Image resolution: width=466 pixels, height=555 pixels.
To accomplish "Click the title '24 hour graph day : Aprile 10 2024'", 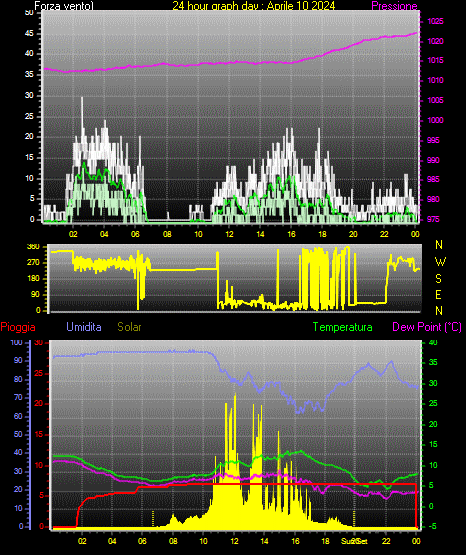I will point(254,5).
